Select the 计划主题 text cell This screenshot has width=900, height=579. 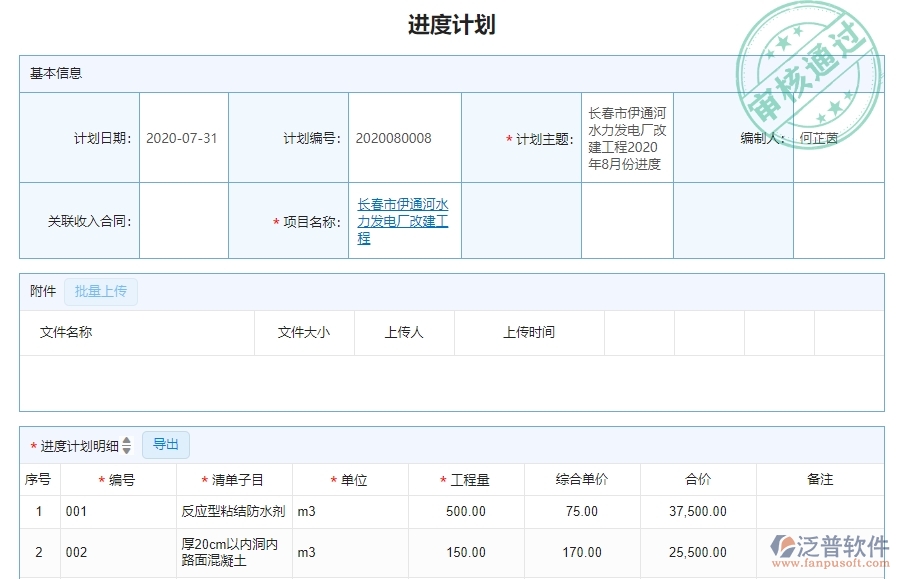[x=625, y=138]
